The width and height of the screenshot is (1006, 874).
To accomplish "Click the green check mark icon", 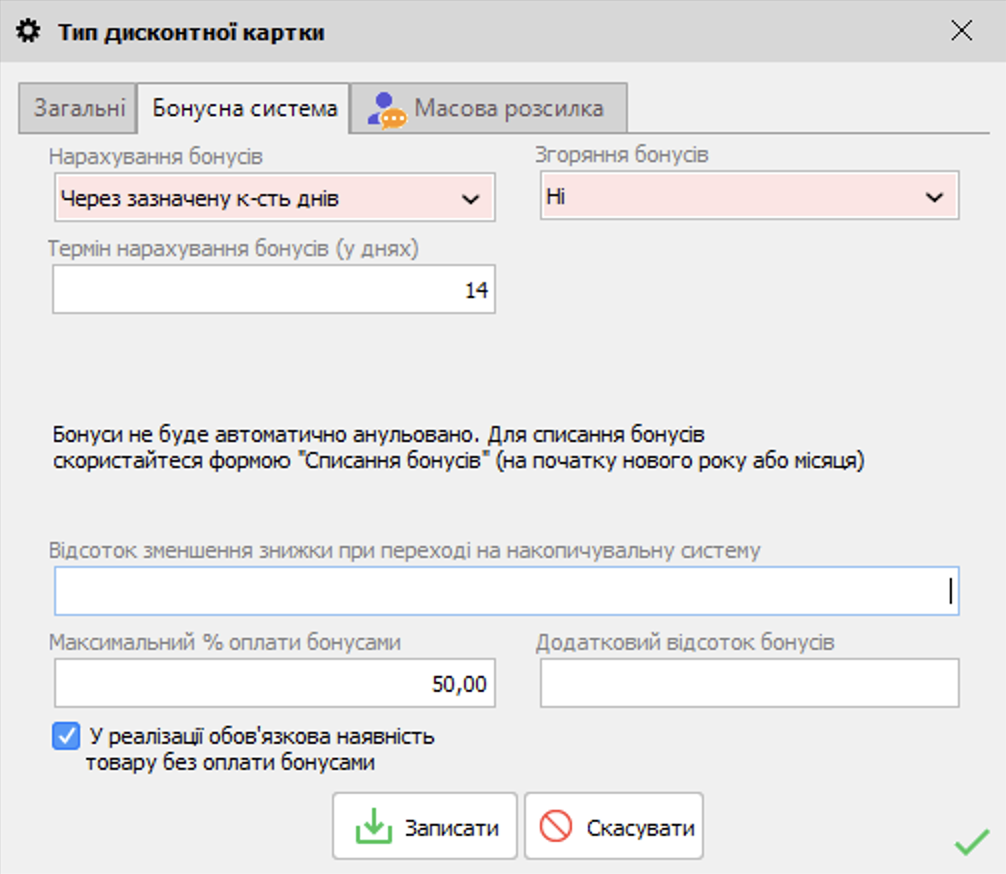I will click(971, 841).
